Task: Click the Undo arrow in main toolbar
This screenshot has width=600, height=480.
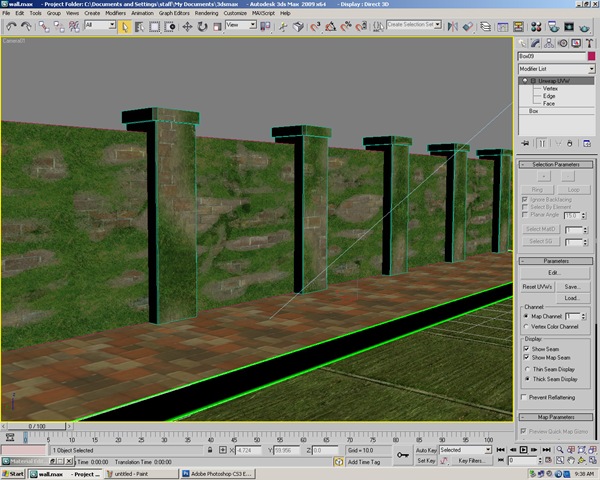Action: [x=9, y=26]
